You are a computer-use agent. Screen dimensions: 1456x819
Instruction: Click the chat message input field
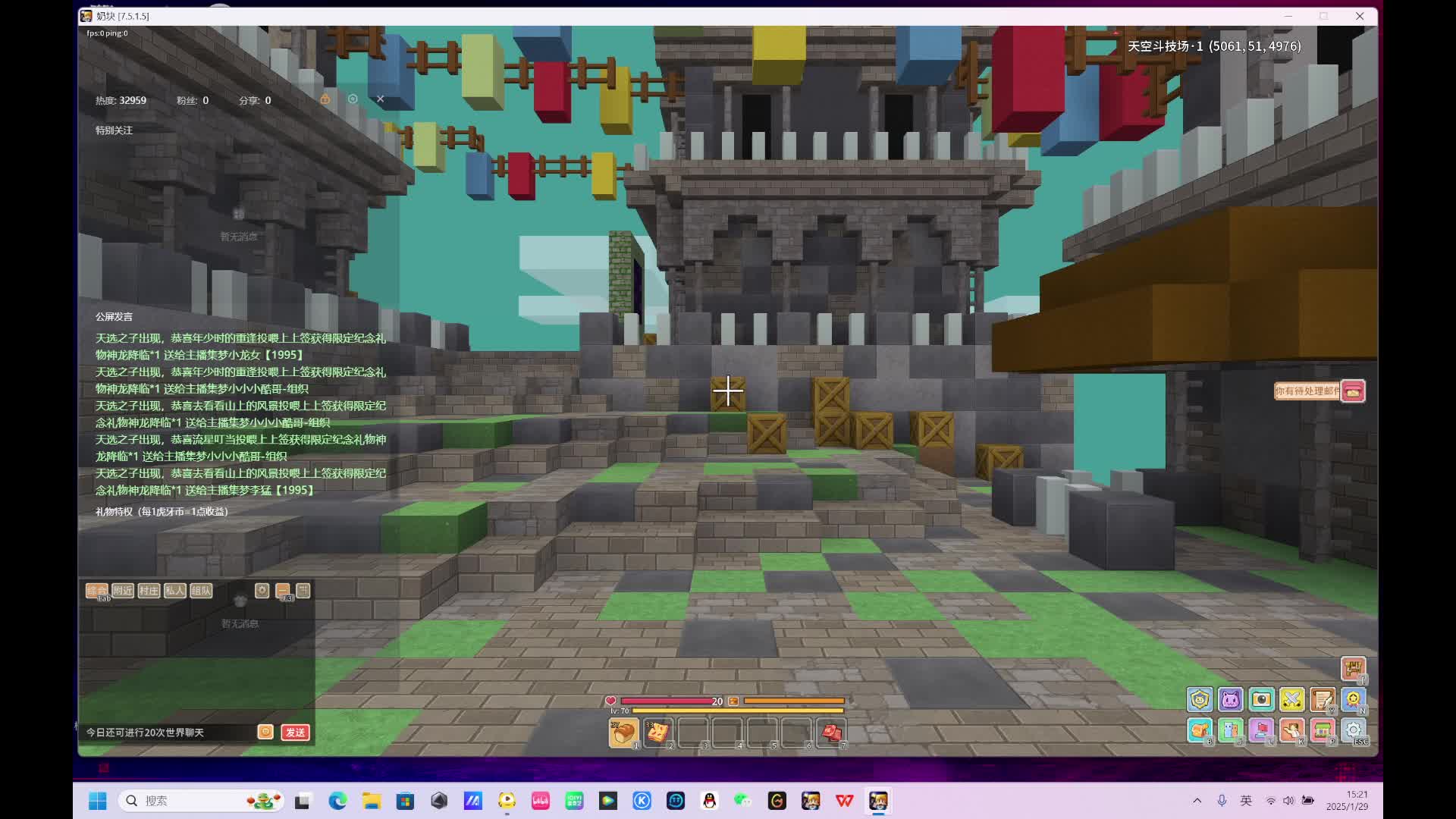pos(167,733)
